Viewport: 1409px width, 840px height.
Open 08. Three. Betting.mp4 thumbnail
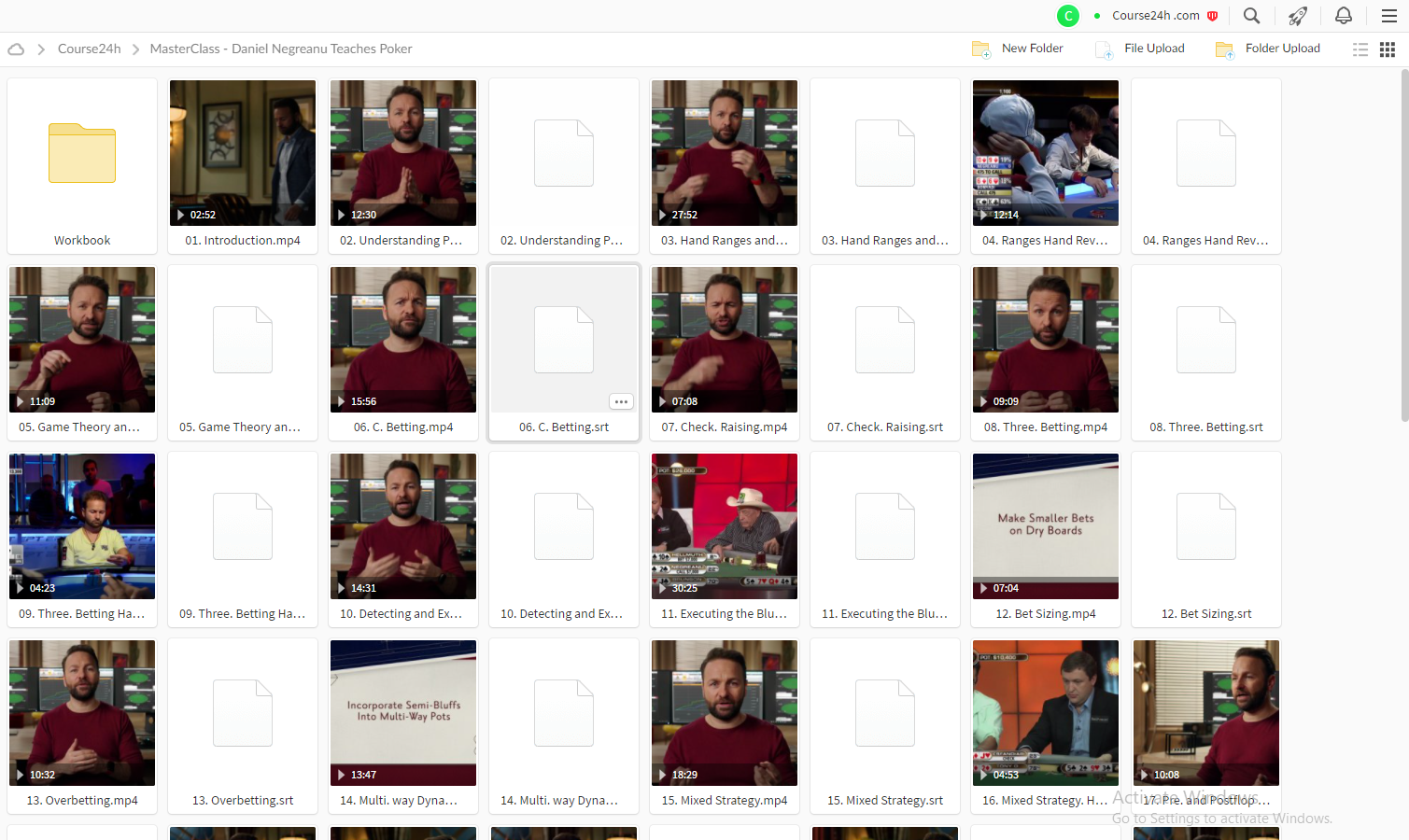(x=1046, y=340)
